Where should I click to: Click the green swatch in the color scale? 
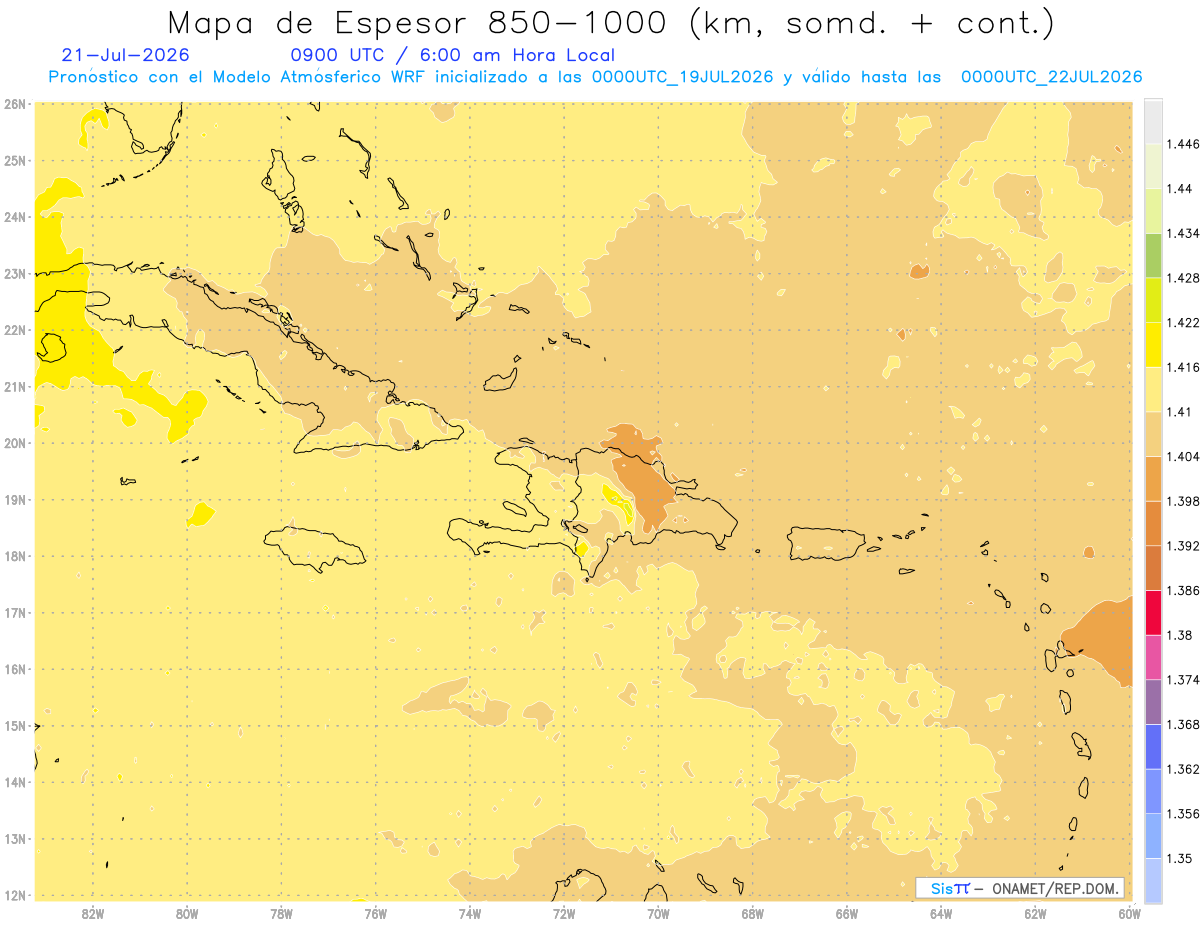tap(1153, 255)
